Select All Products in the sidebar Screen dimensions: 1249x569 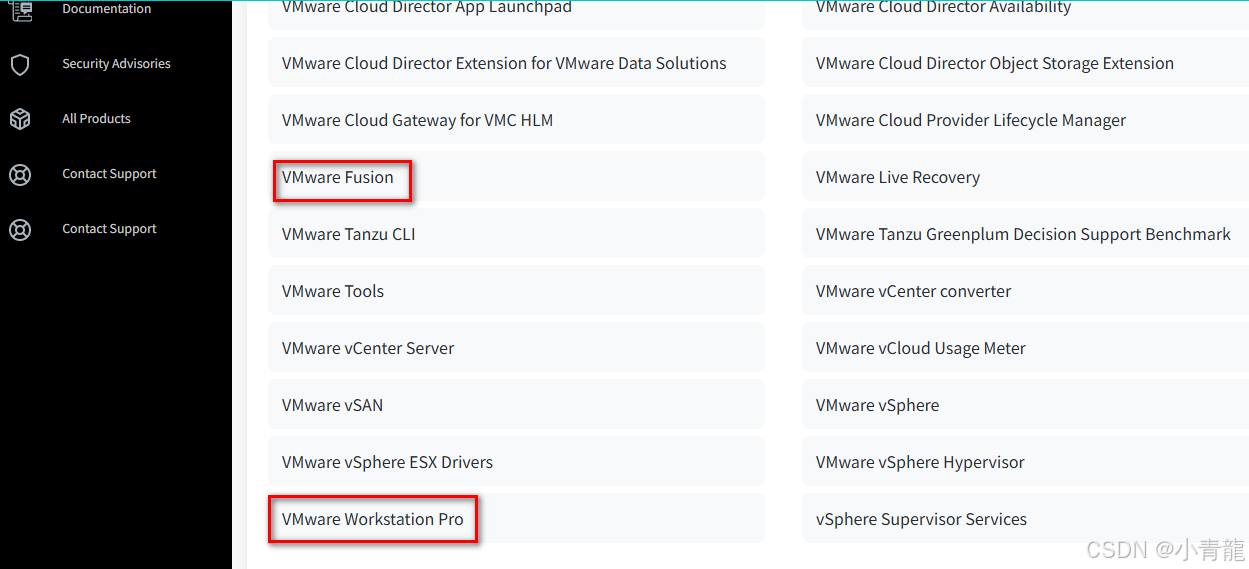96,119
